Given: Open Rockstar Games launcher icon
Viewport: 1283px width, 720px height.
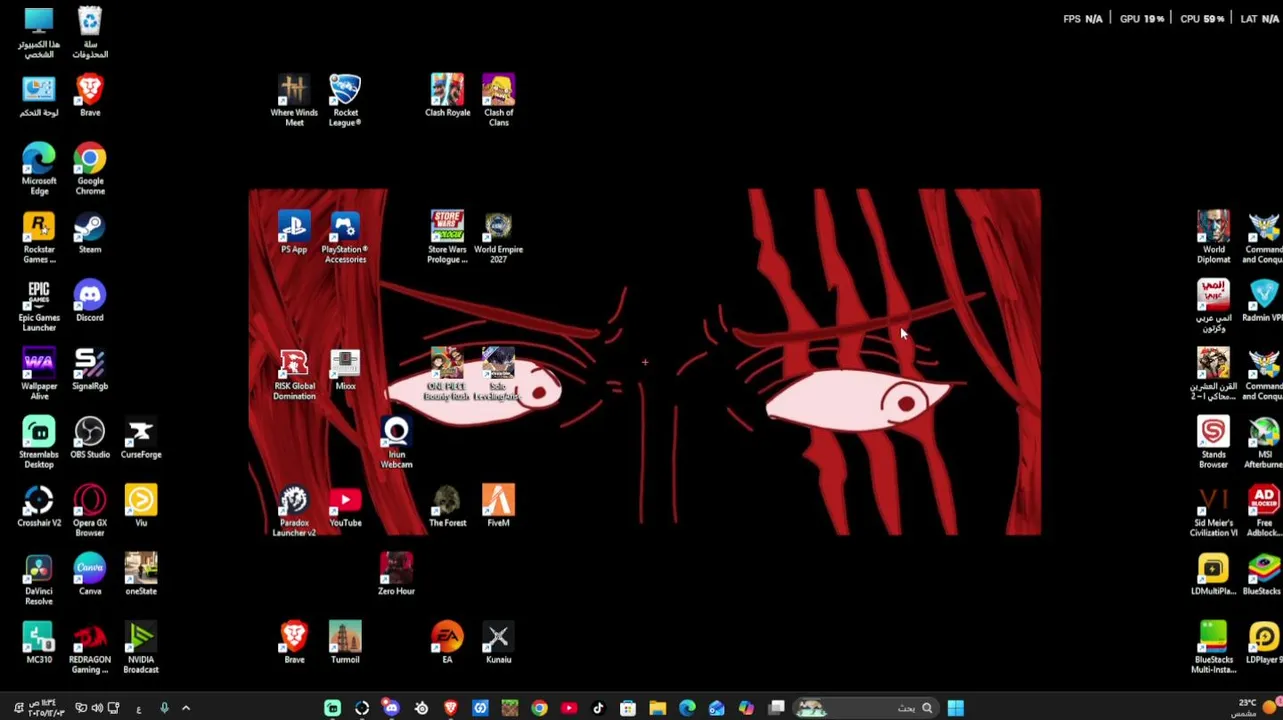Looking at the screenshot, I should pos(39,237).
